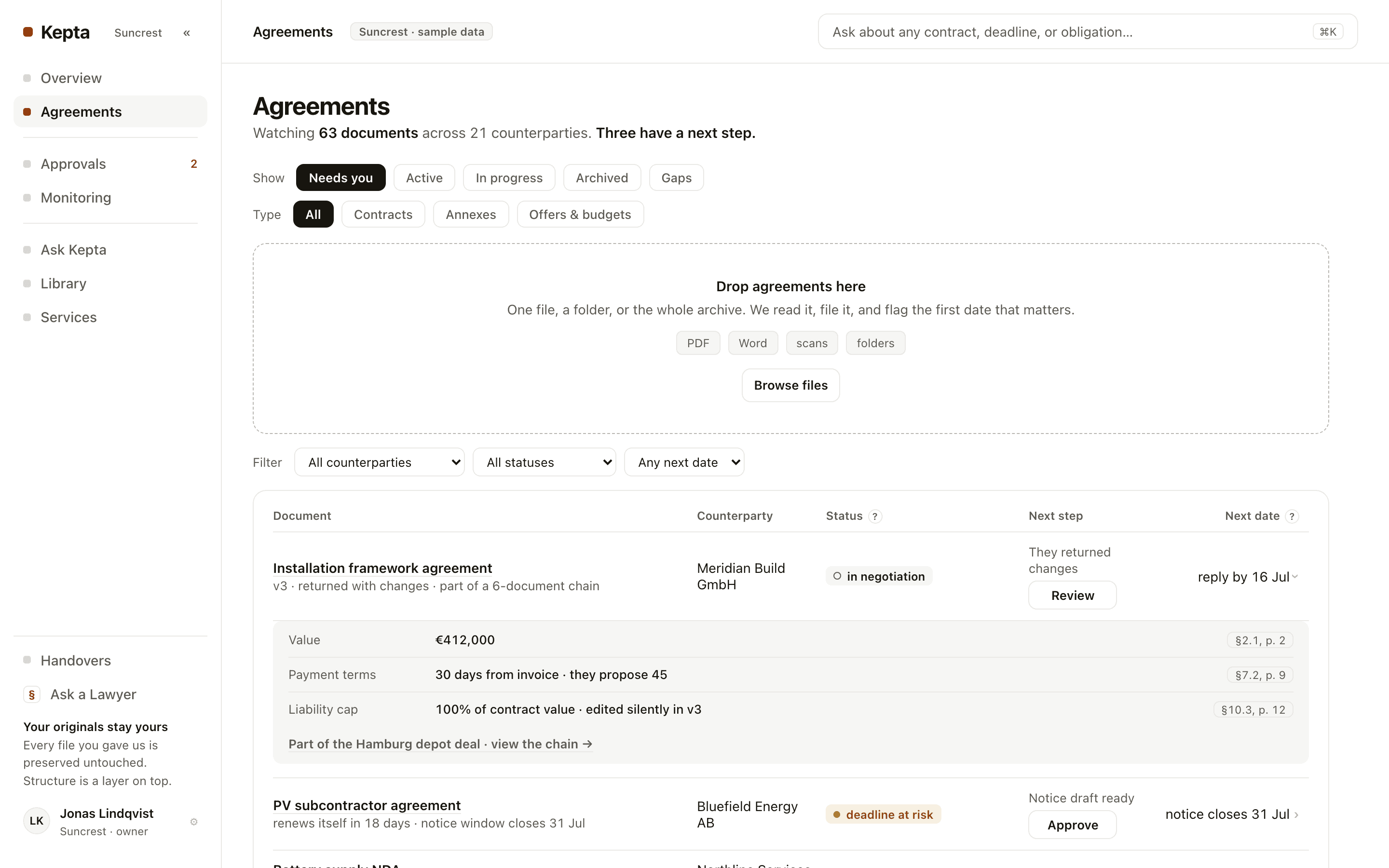This screenshot has width=1389, height=868.
Task: Click Agreements breadcrumb in the top bar
Action: coord(293,31)
